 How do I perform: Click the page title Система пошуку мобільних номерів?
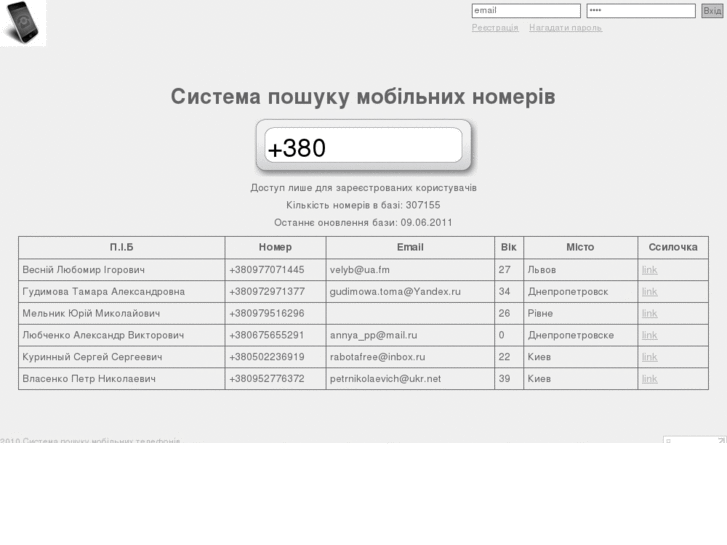(x=363, y=97)
